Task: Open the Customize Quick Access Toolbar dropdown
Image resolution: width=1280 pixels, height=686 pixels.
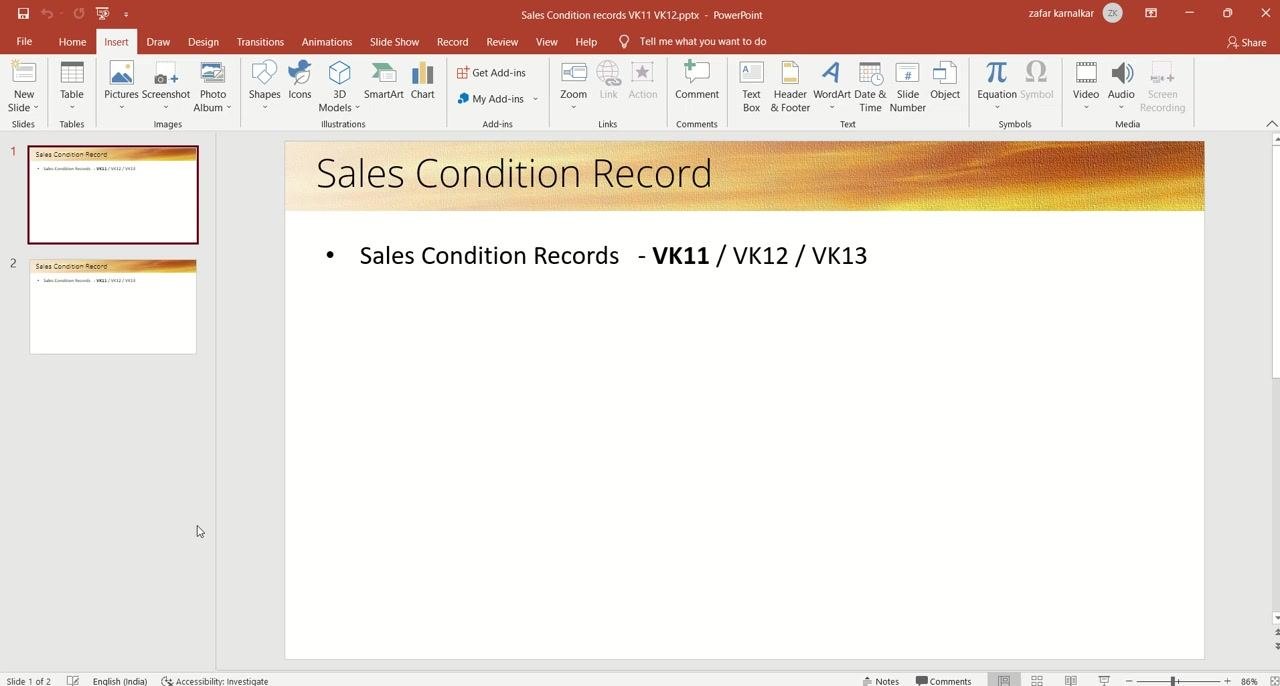Action: [126, 14]
